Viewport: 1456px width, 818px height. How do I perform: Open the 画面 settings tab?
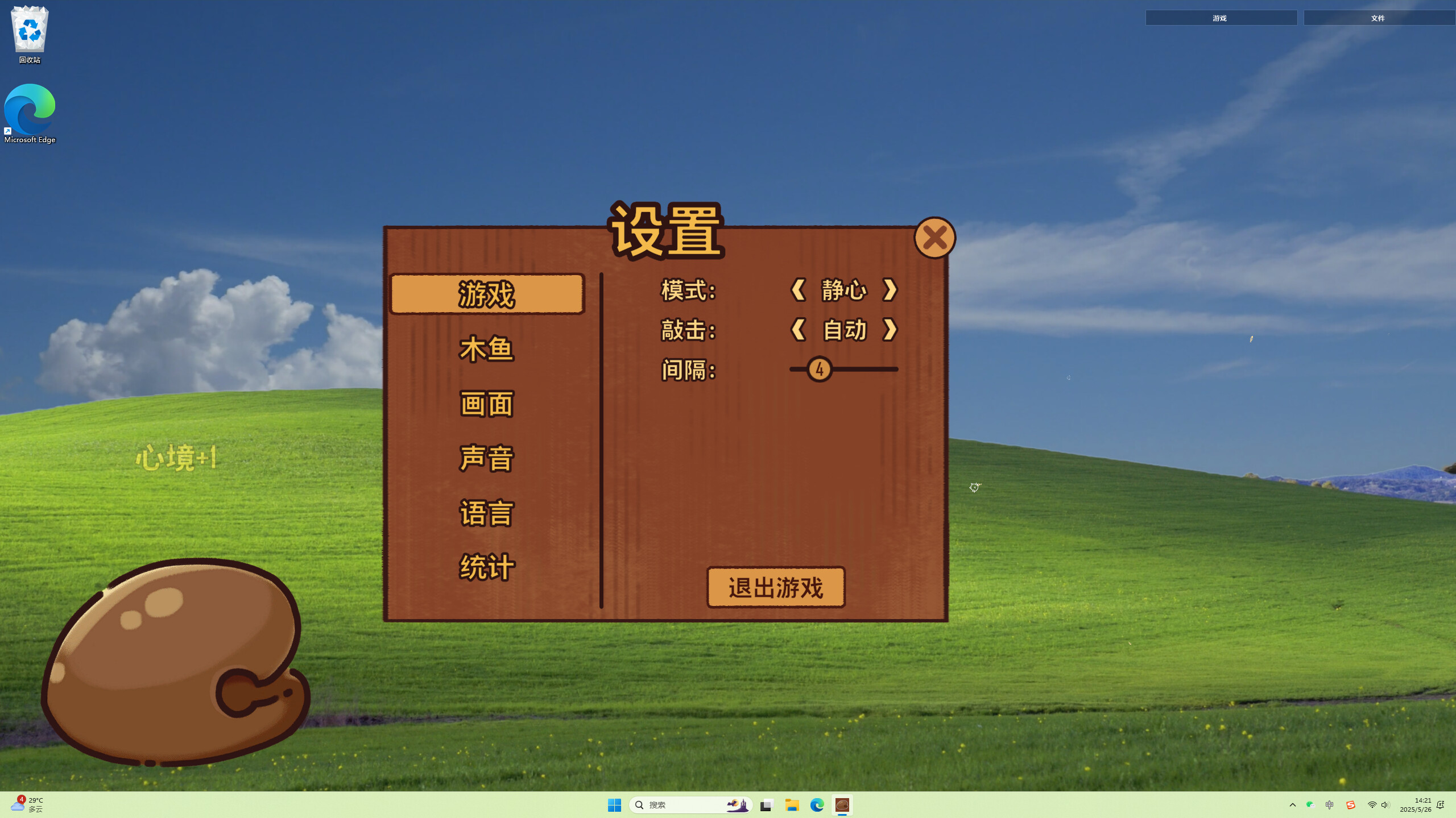point(486,403)
